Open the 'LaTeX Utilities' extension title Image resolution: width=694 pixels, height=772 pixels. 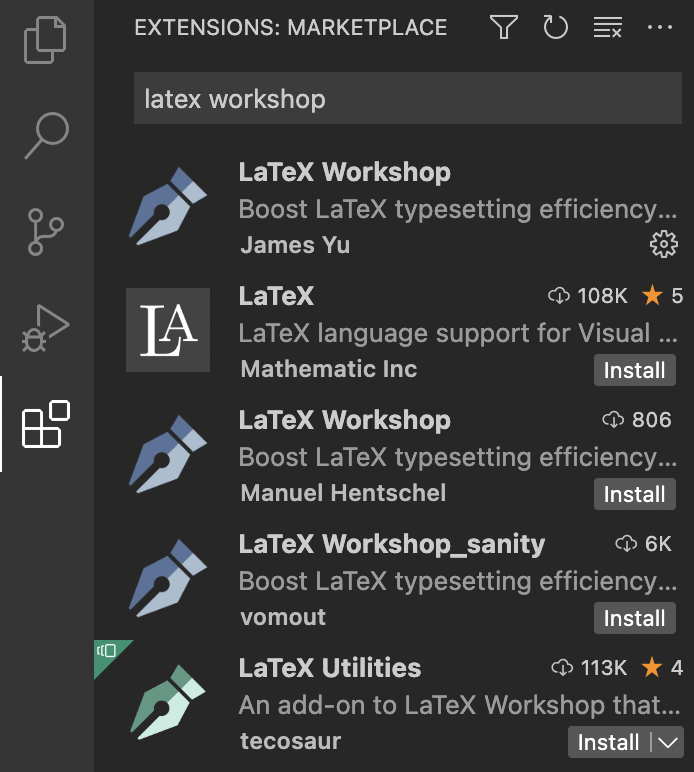[x=330, y=668]
